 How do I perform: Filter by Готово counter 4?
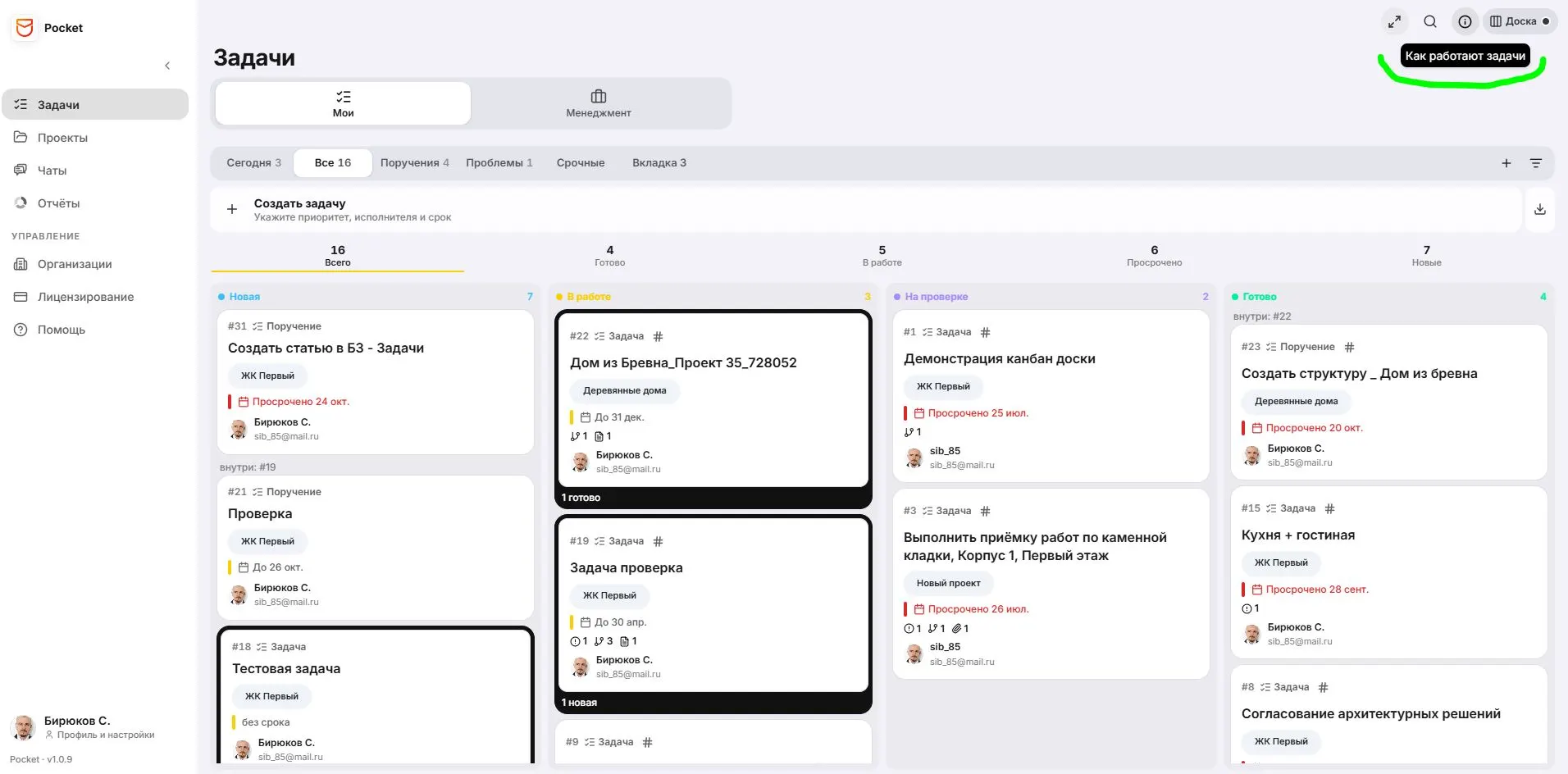click(609, 256)
